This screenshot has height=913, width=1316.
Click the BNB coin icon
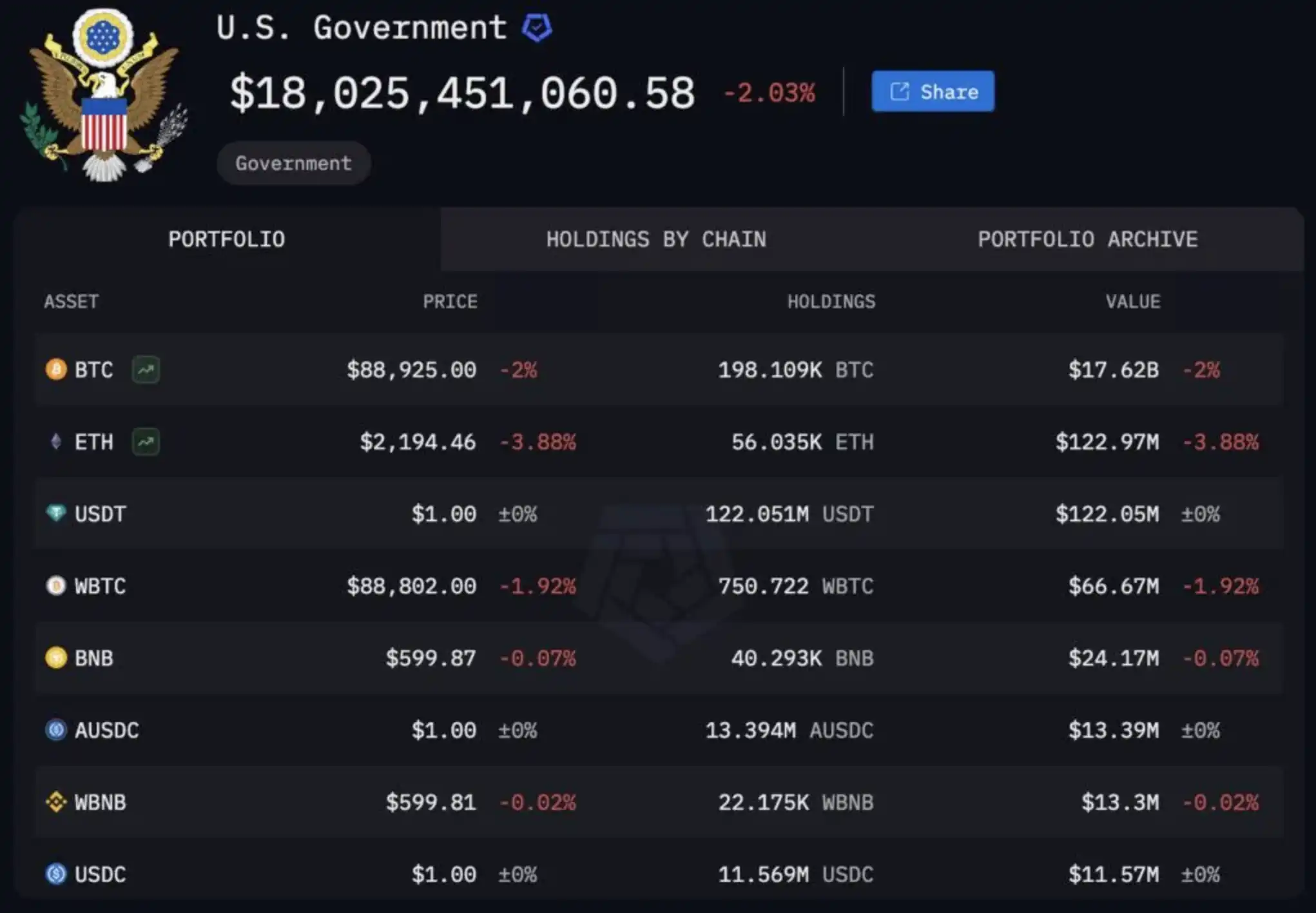[x=56, y=658]
